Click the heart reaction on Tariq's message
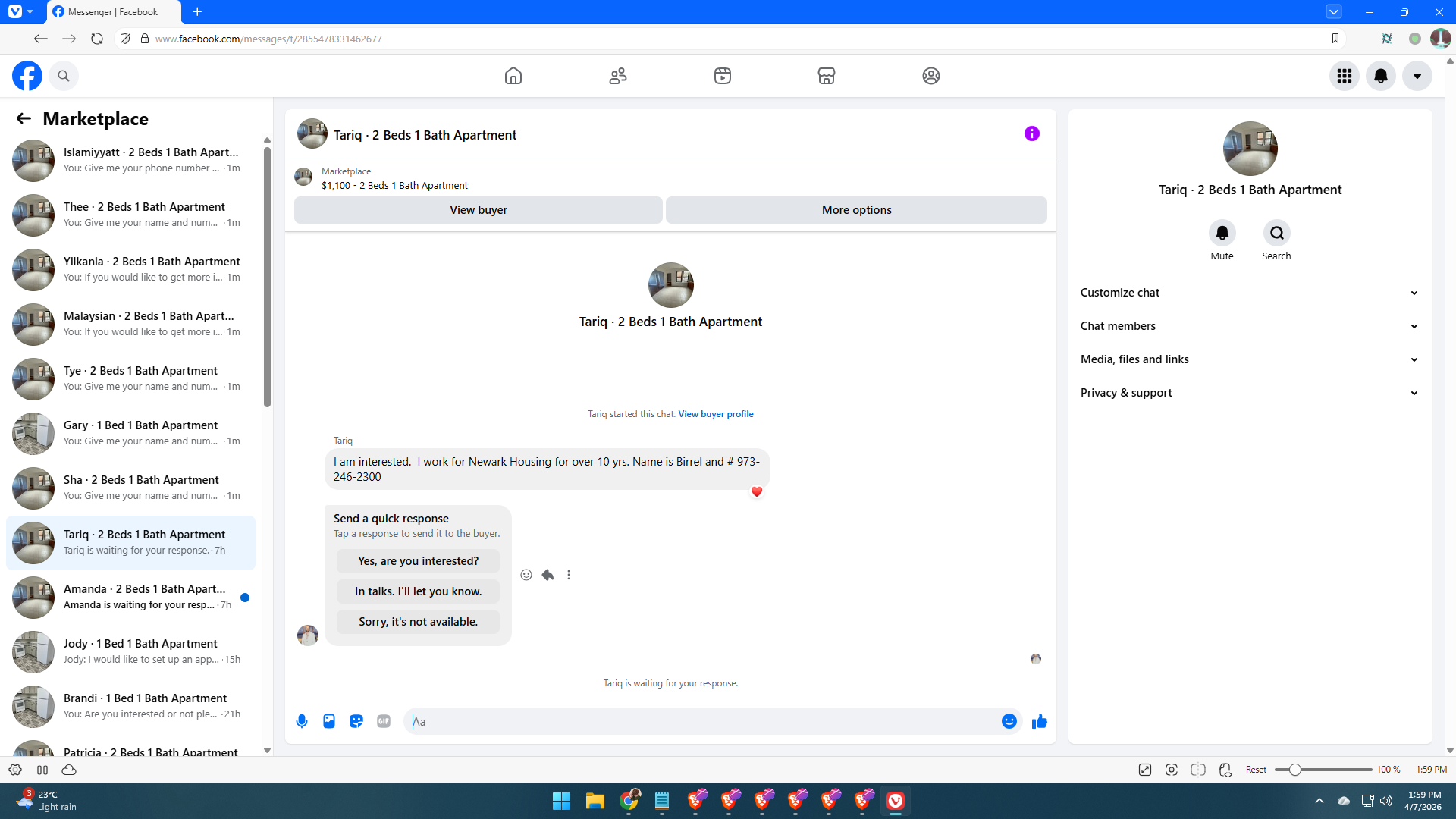 click(x=757, y=491)
